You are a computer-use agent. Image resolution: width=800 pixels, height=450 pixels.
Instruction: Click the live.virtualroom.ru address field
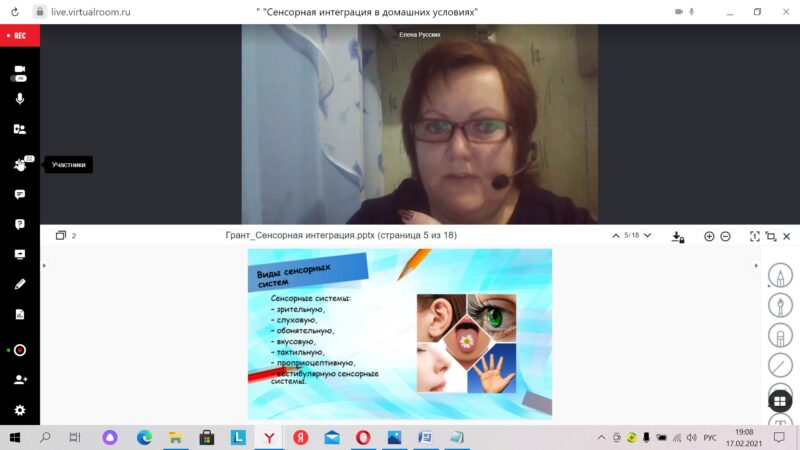coord(91,12)
